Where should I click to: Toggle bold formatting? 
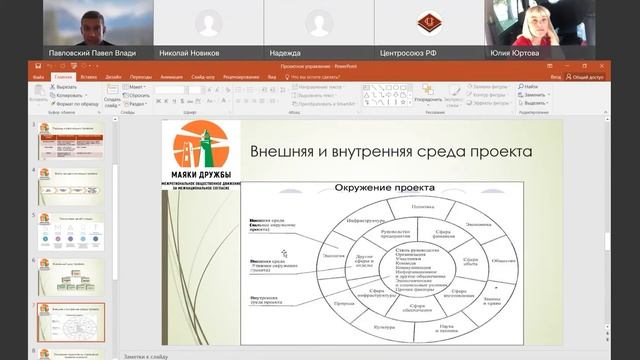pyautogui.click(x=158, y=101)
